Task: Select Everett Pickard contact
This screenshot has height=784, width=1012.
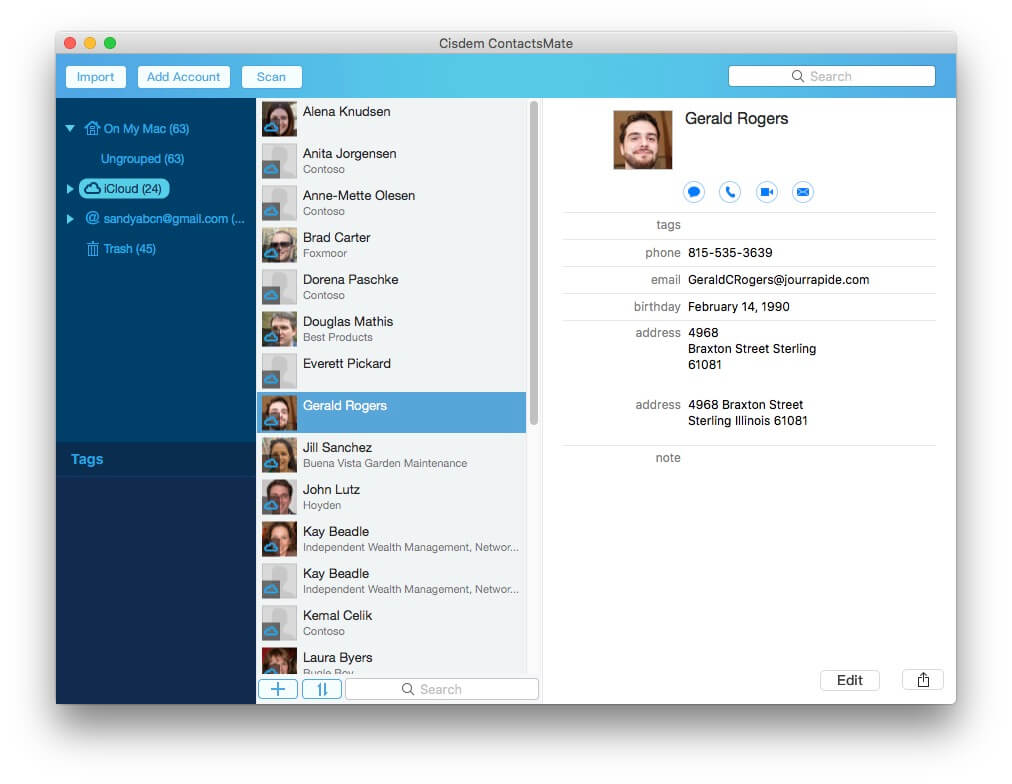Action: (392, 370)
